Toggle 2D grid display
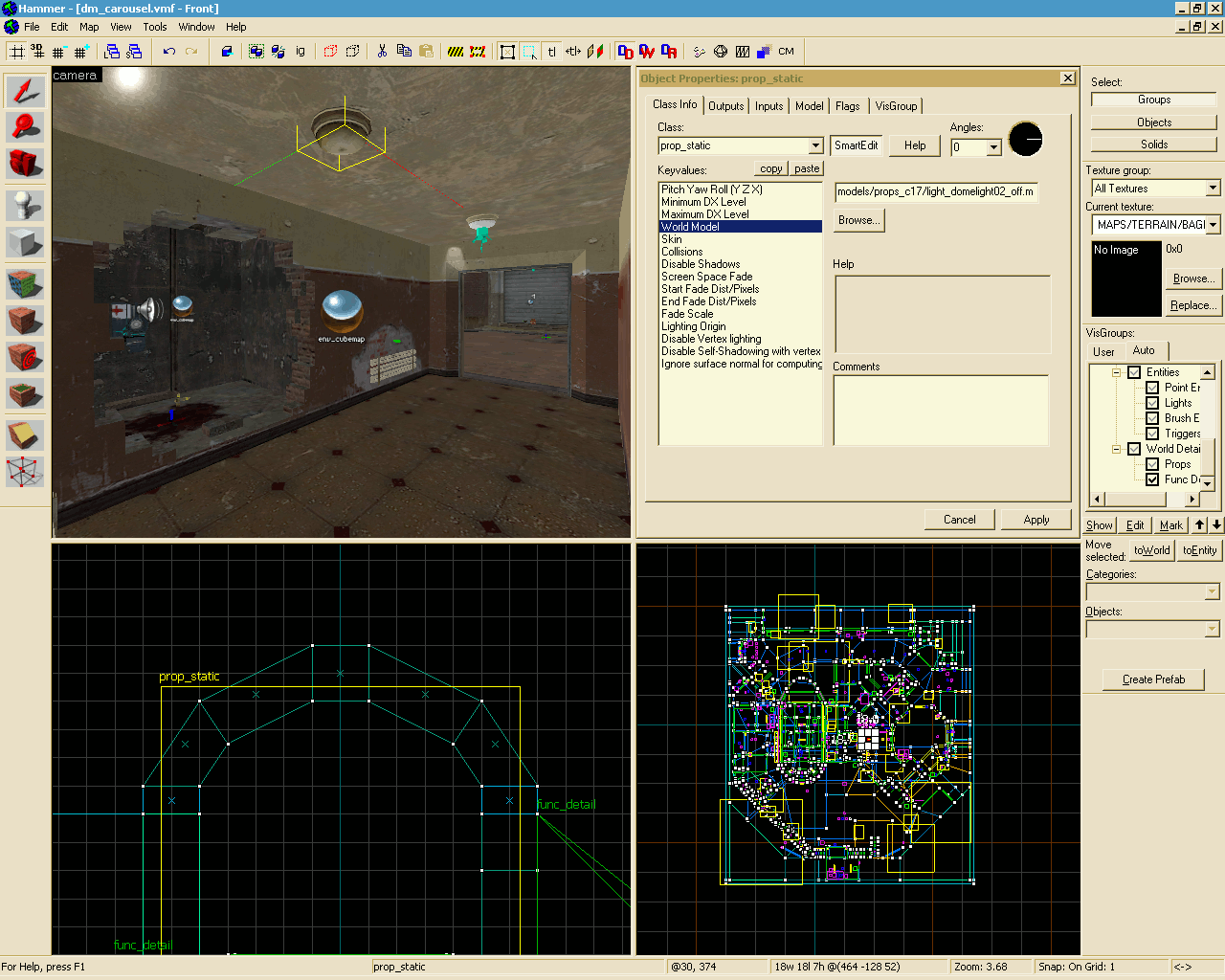This screenshot has height=980, width=1225. pyautogui.click(x=17, y=52)
